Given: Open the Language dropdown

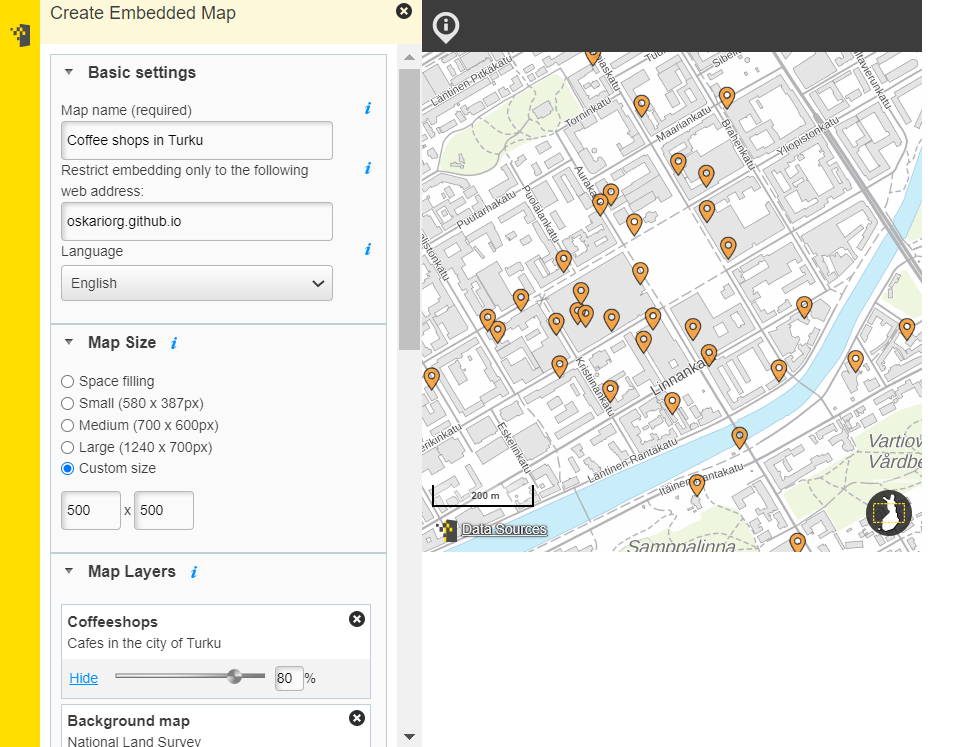Looking at the screenshot, I should [x=197, y=283].
